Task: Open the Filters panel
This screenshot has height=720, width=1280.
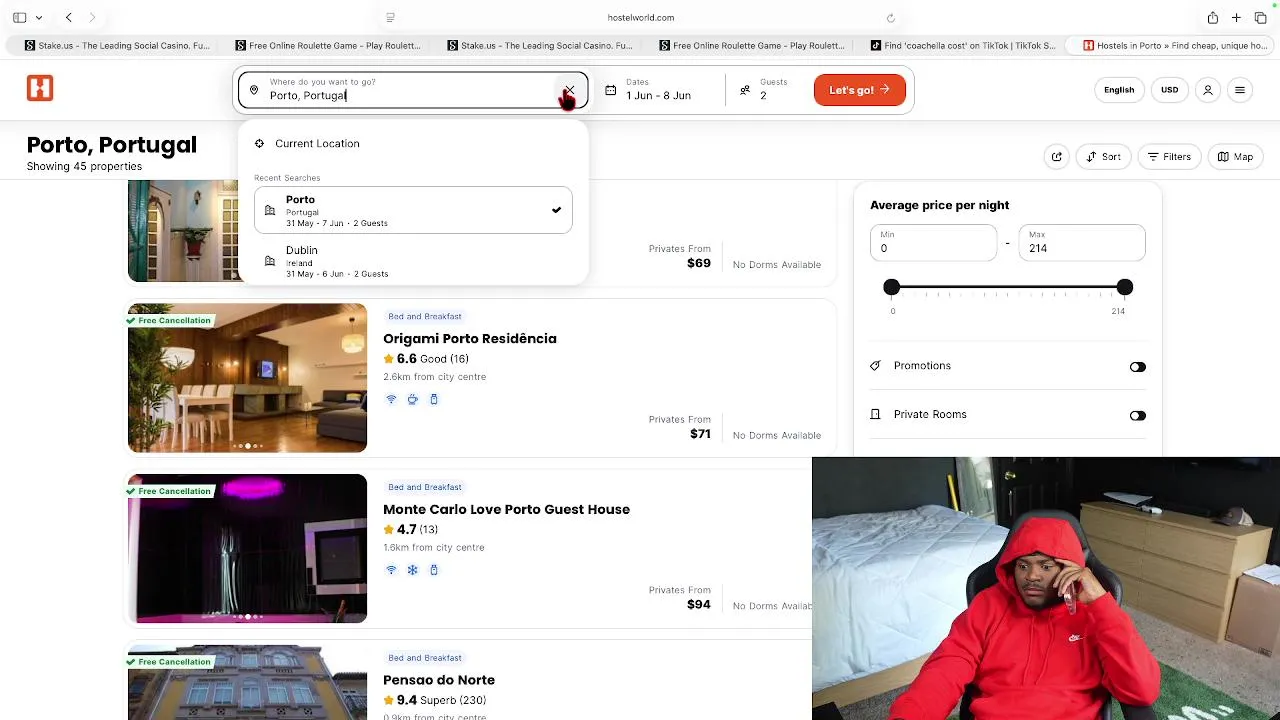Action: click(x=1169, y=157)
